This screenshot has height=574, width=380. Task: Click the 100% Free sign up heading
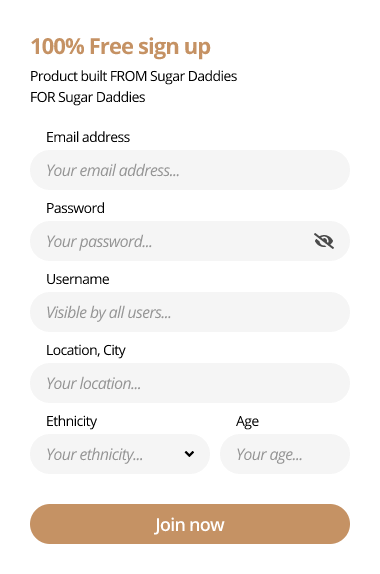(x=120, y=47)
